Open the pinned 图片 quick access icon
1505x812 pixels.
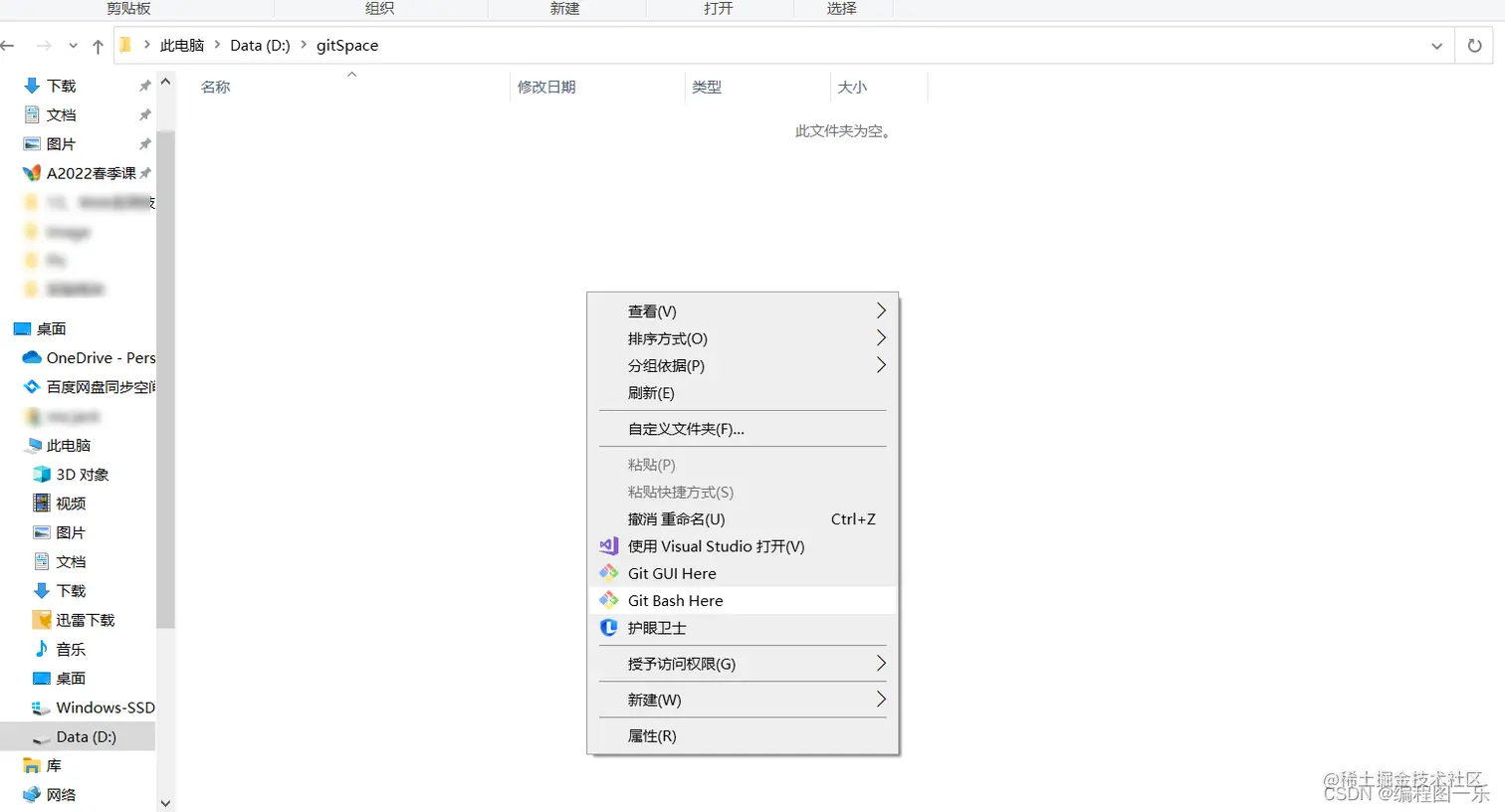click(x=32, y=144)
